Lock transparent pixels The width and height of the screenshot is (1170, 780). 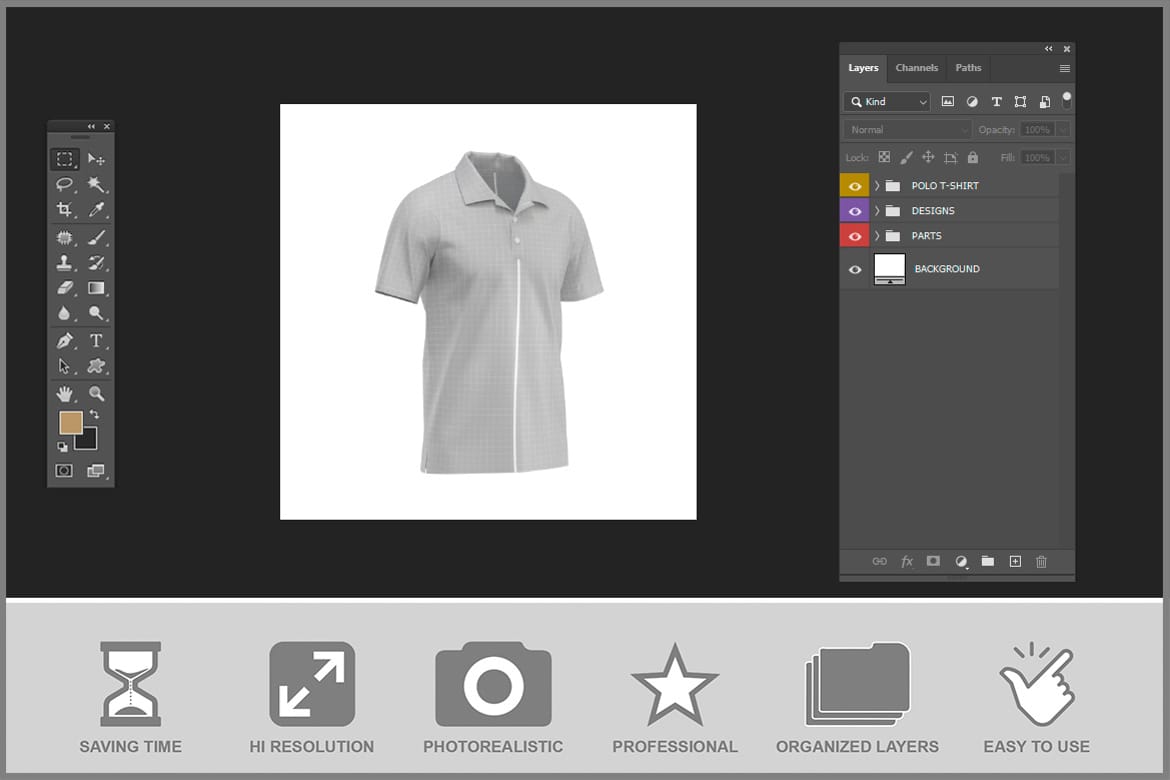click(884, 157)
